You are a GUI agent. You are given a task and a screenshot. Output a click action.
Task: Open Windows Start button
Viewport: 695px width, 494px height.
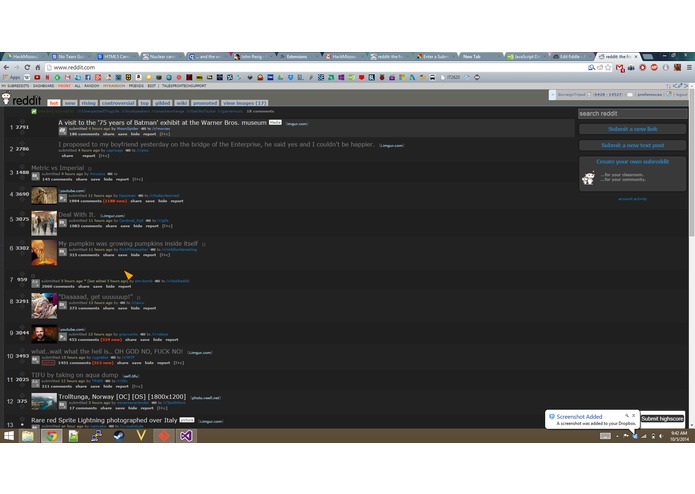9,436
